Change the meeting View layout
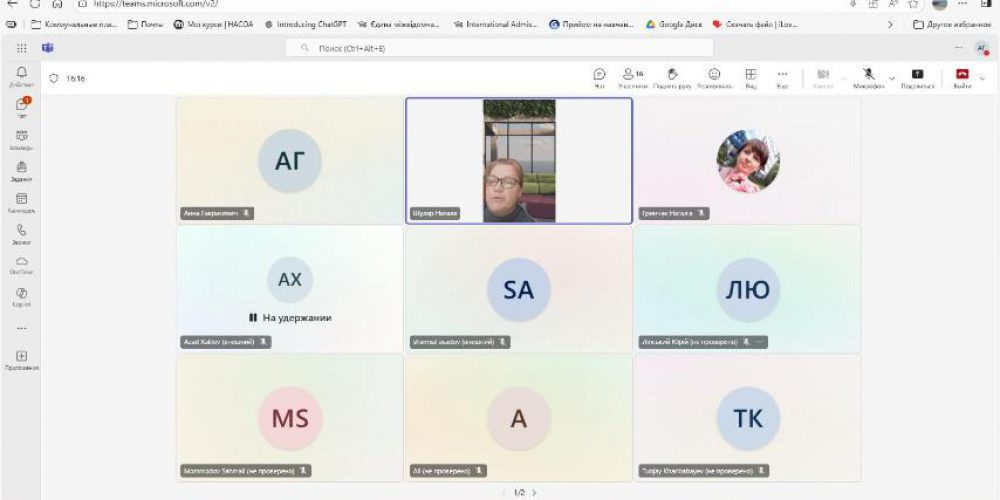1000x500 pixels. point(751,78)
